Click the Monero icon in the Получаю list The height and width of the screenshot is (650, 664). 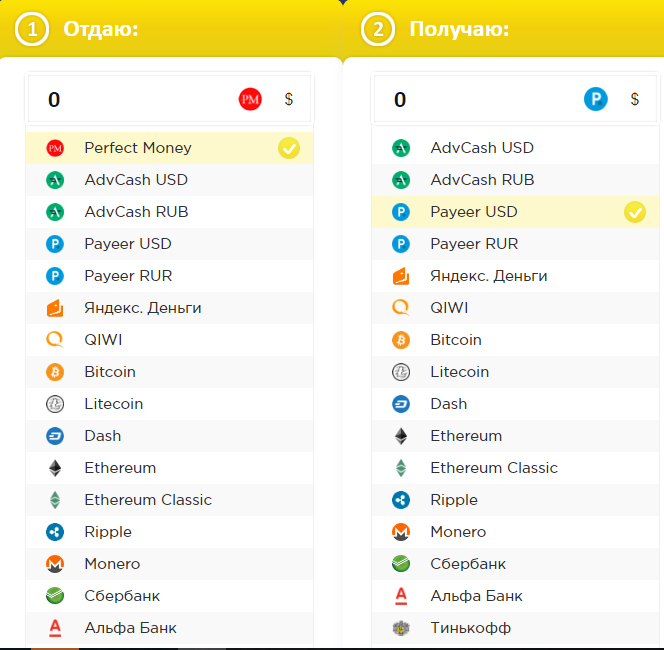[401, 532]
